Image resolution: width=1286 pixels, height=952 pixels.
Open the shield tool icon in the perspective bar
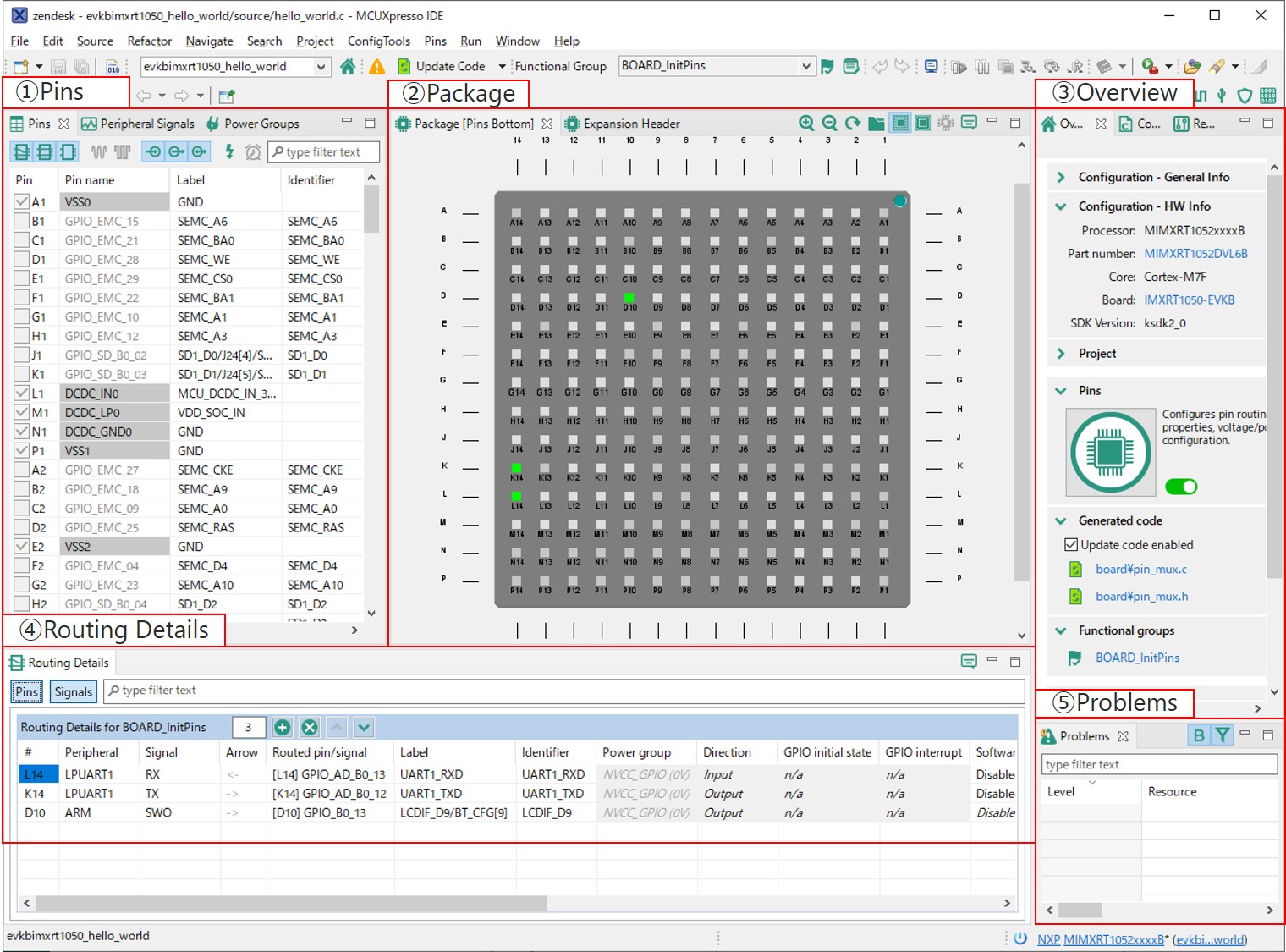[1245, 96]
